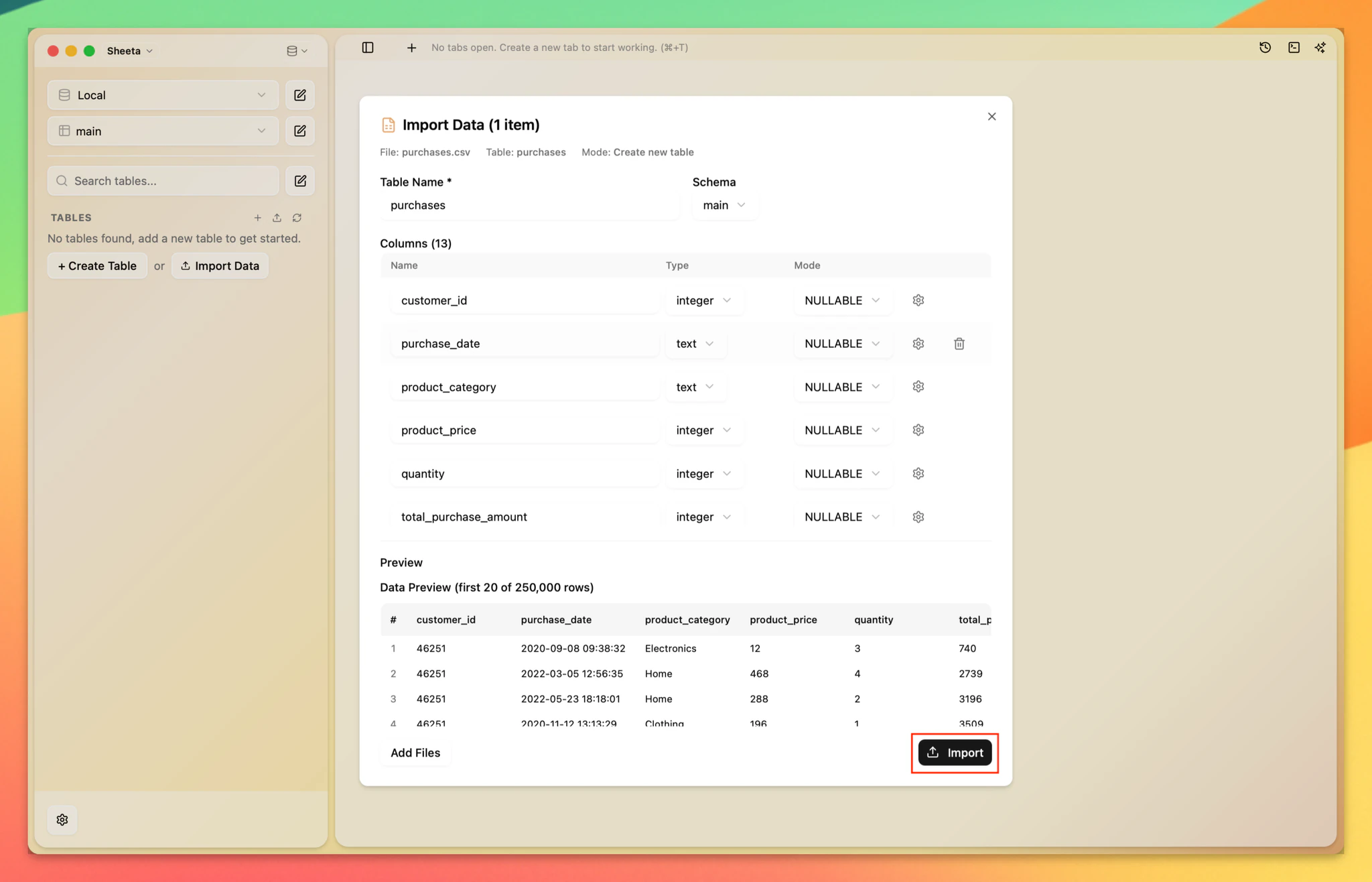This screenshot has width=1372, height=882.
Task: Open a new tab with plus icon
Action: (411, 48)
